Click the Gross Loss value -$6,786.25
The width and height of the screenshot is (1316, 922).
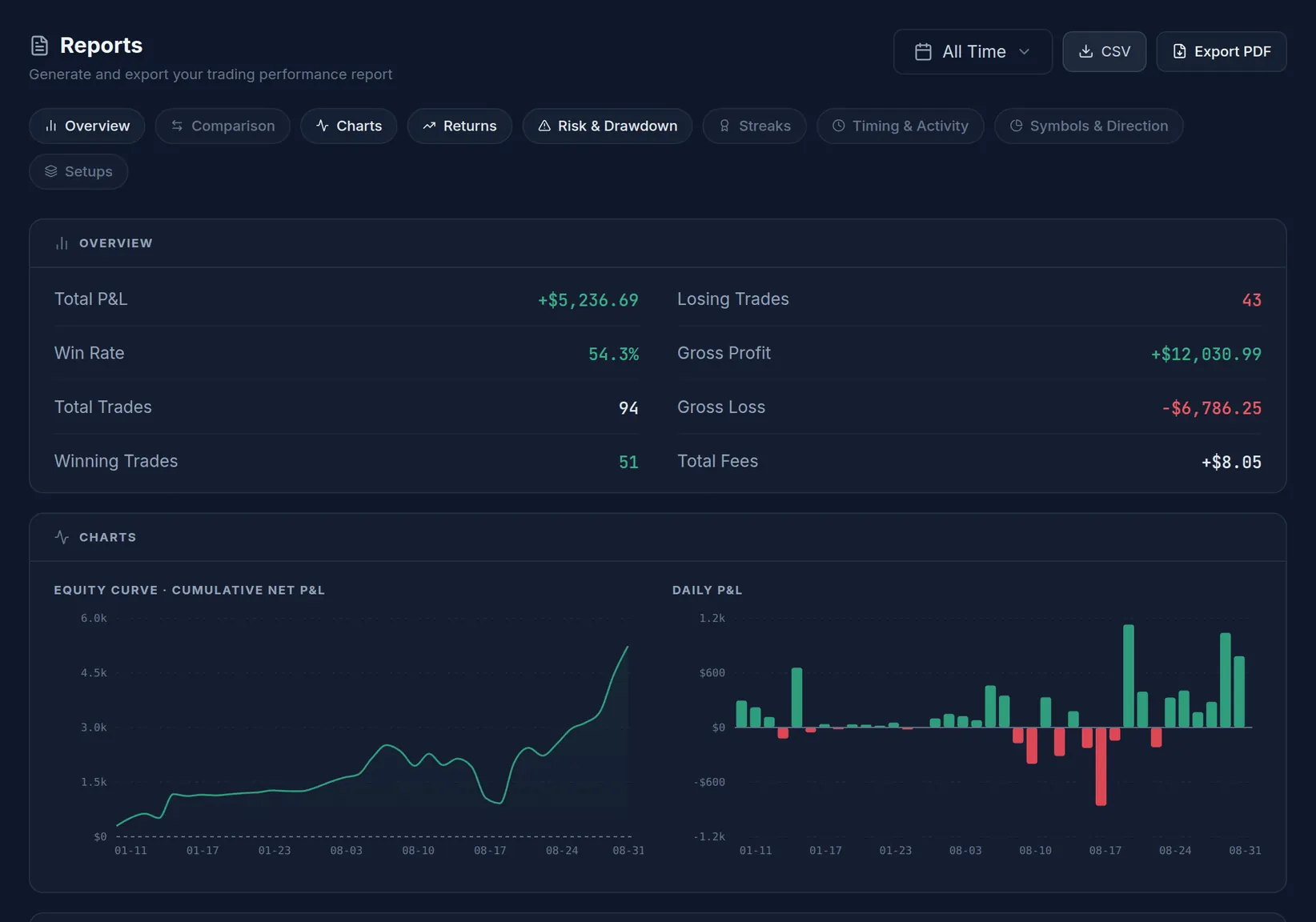click(x=1211, y=408)
